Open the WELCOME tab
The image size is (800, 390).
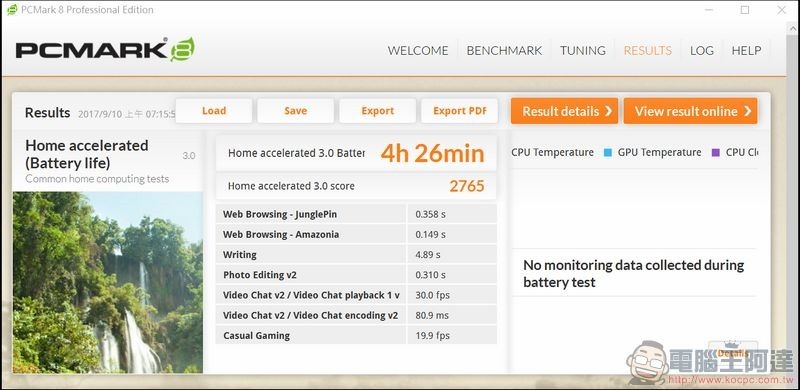click(x=418, y=51)
